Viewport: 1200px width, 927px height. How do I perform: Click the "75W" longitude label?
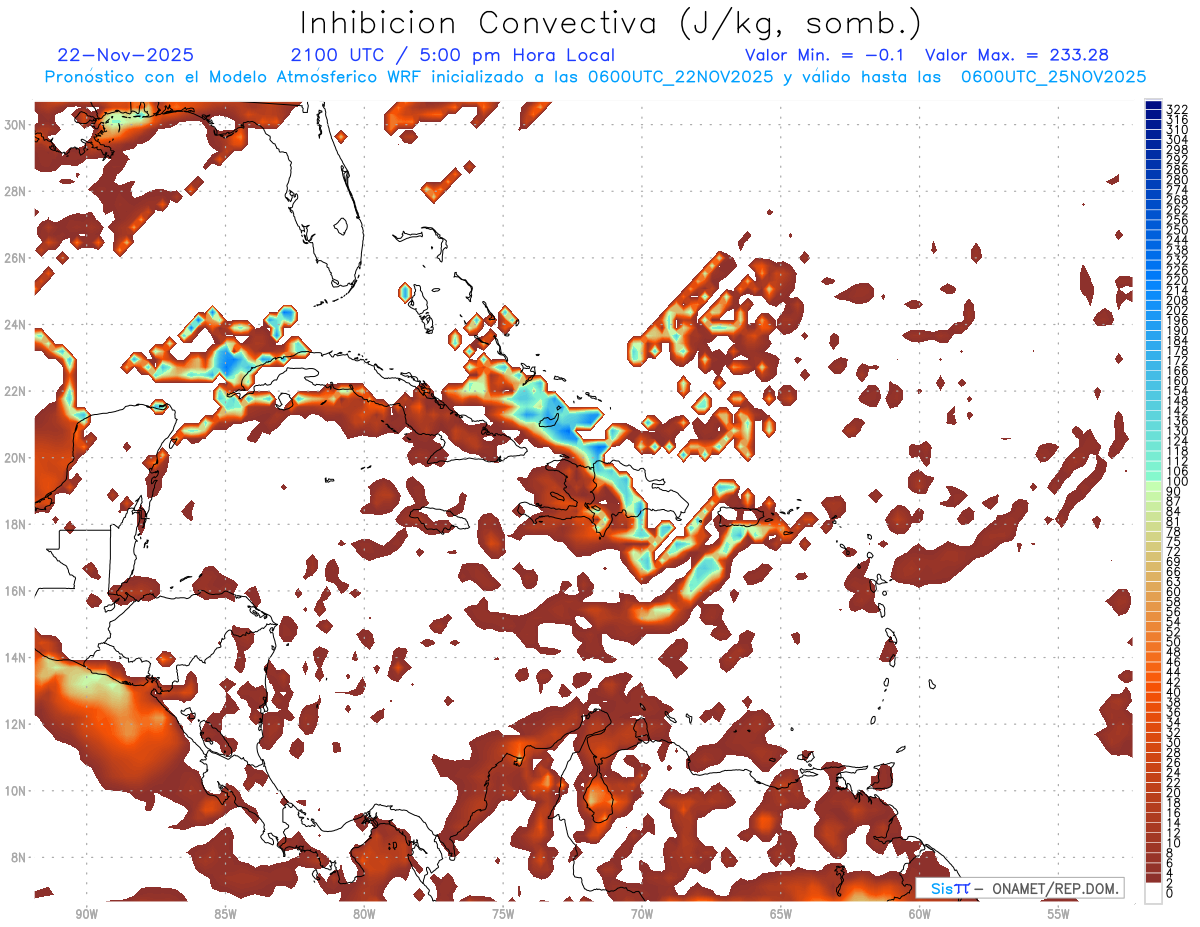point(503,914)
